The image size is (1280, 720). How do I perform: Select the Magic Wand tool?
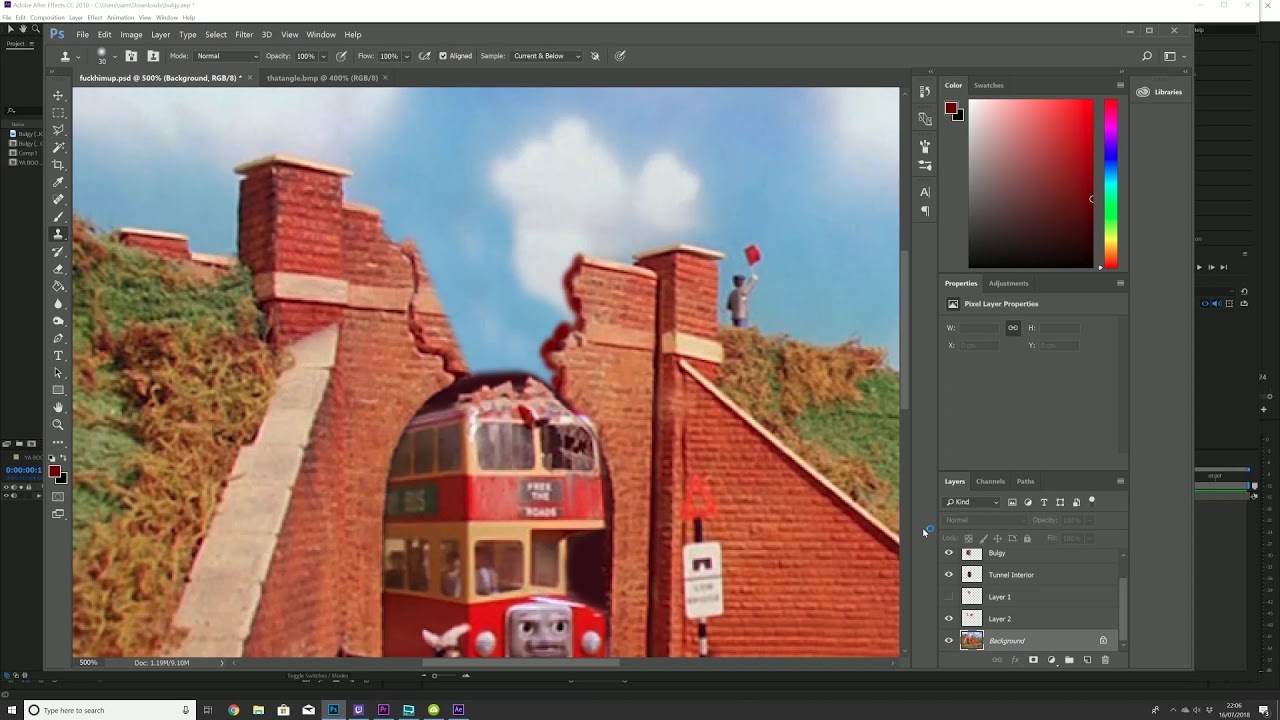pyautogui.click(x=58, y=147)
